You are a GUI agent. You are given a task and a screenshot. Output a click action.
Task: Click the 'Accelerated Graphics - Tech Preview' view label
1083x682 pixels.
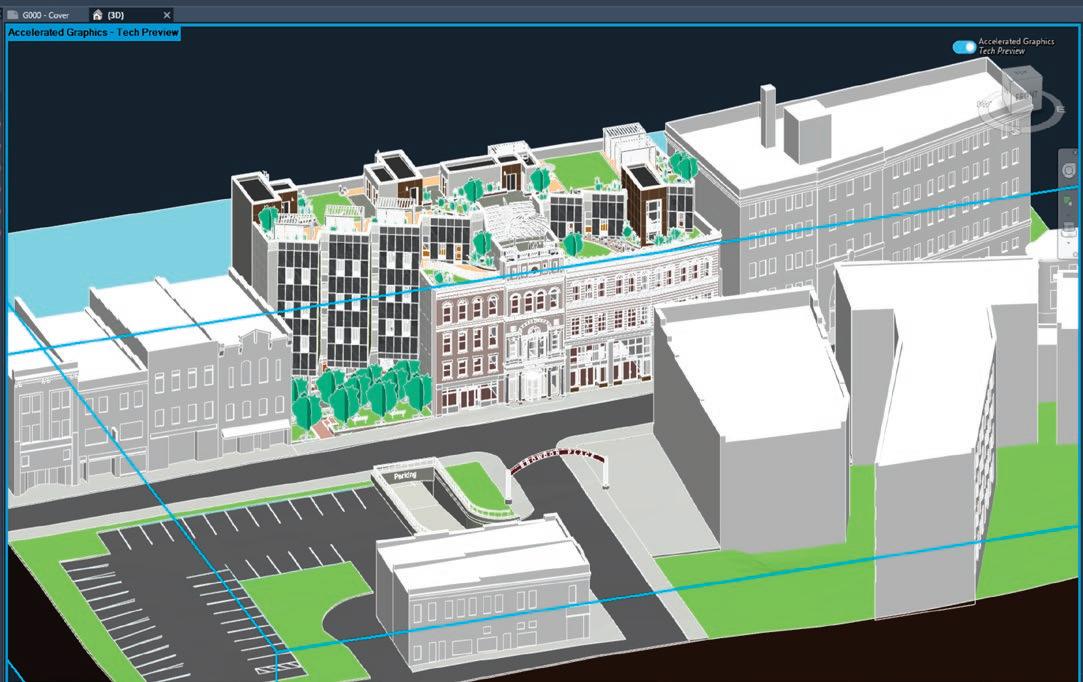point(93,32)
